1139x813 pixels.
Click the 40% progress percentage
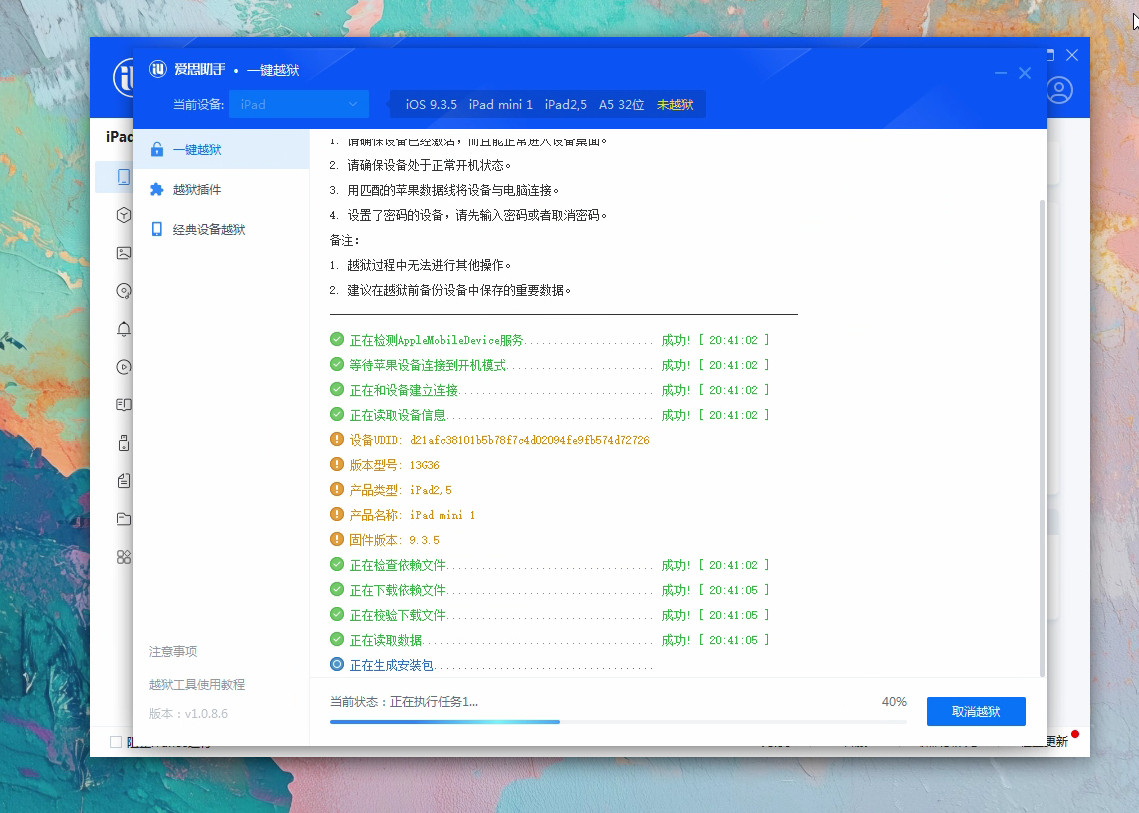[x=894, y=702]
